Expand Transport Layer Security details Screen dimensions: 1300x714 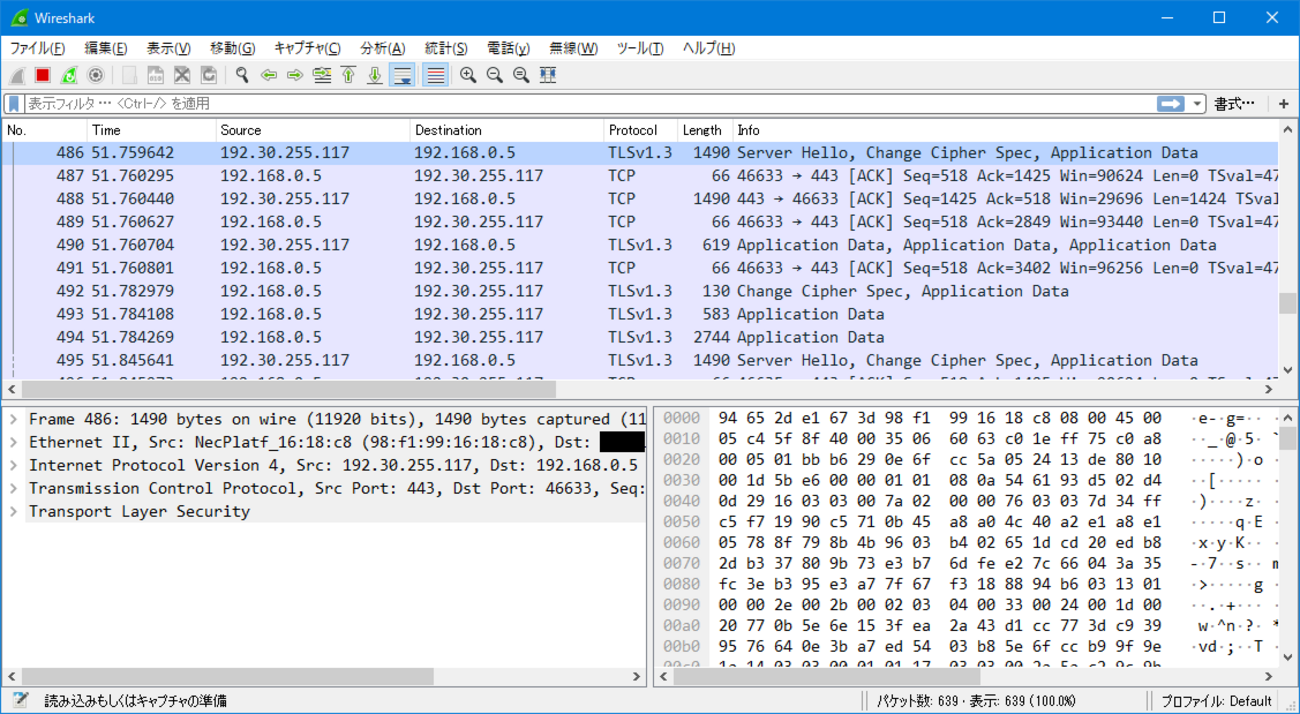(14, 511)
